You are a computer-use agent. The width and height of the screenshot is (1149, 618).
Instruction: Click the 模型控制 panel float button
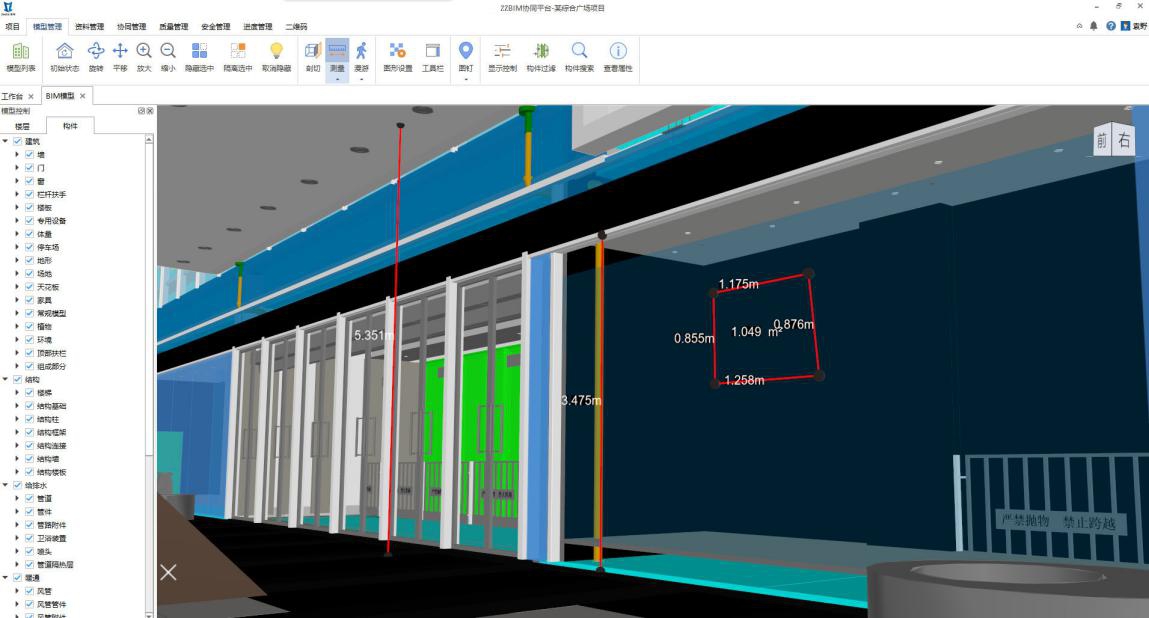(141, 111)
